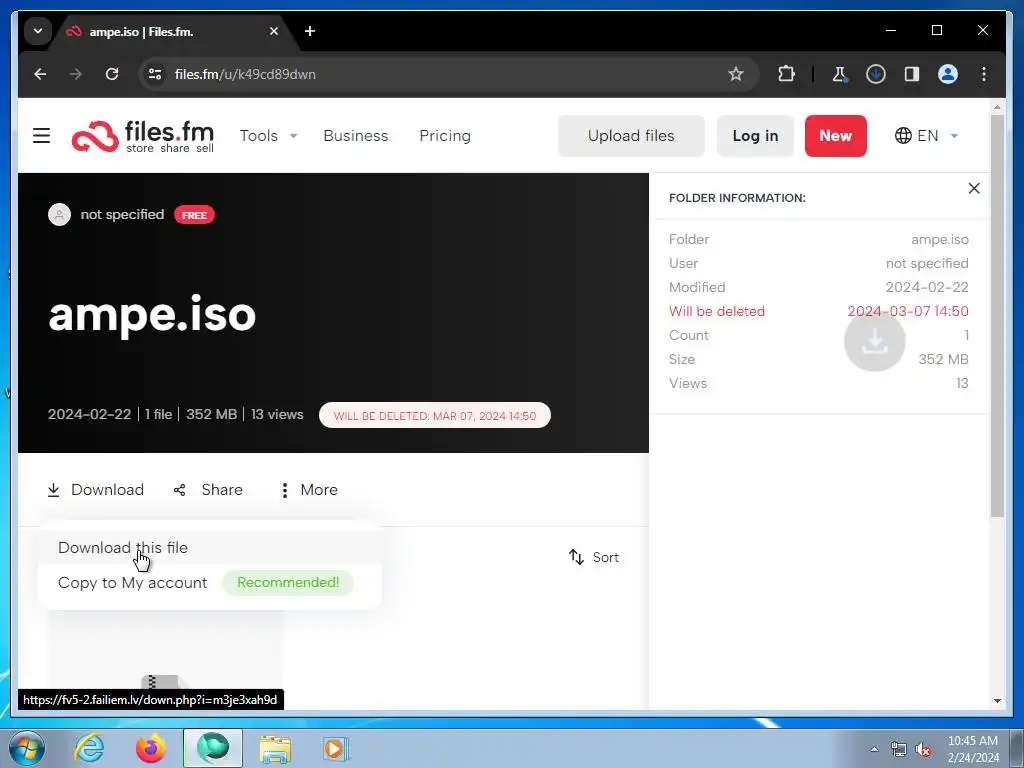The image size is (1024, 768).
Task: Click the Log in button
Action: 755,136
